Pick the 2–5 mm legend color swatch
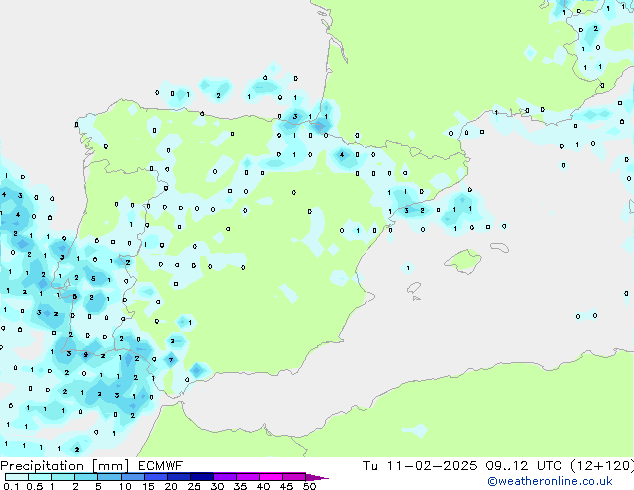The height and width of the screenshot is (490, 634). 86,477
